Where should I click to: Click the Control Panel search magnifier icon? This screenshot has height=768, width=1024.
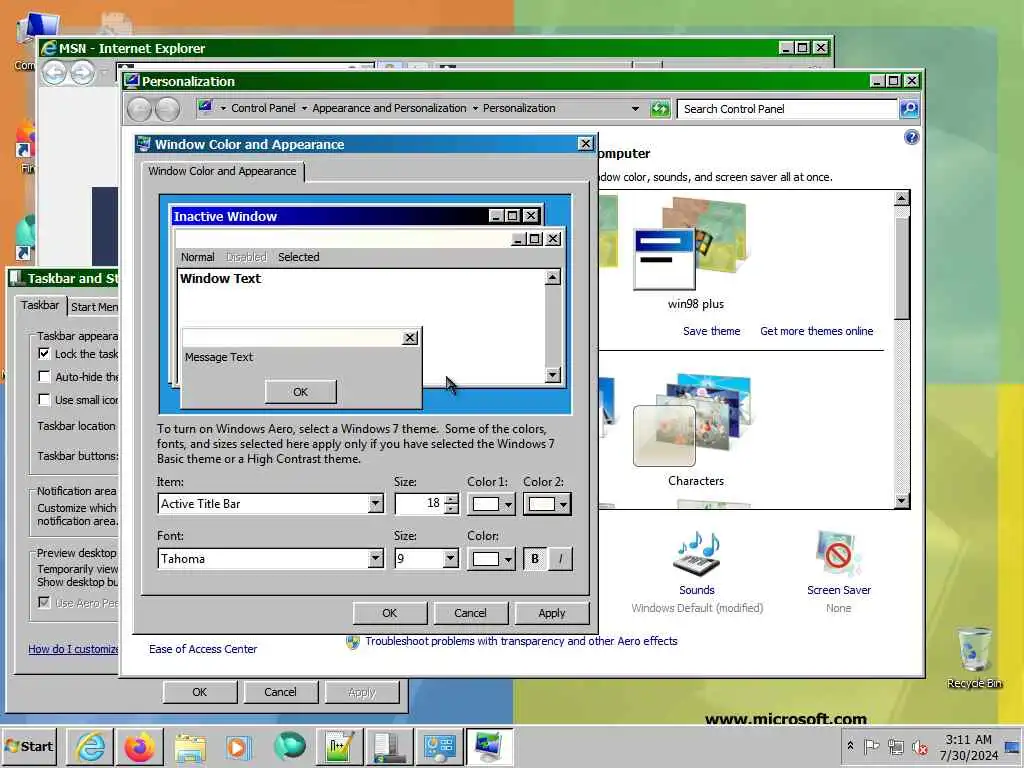point(909,108)
